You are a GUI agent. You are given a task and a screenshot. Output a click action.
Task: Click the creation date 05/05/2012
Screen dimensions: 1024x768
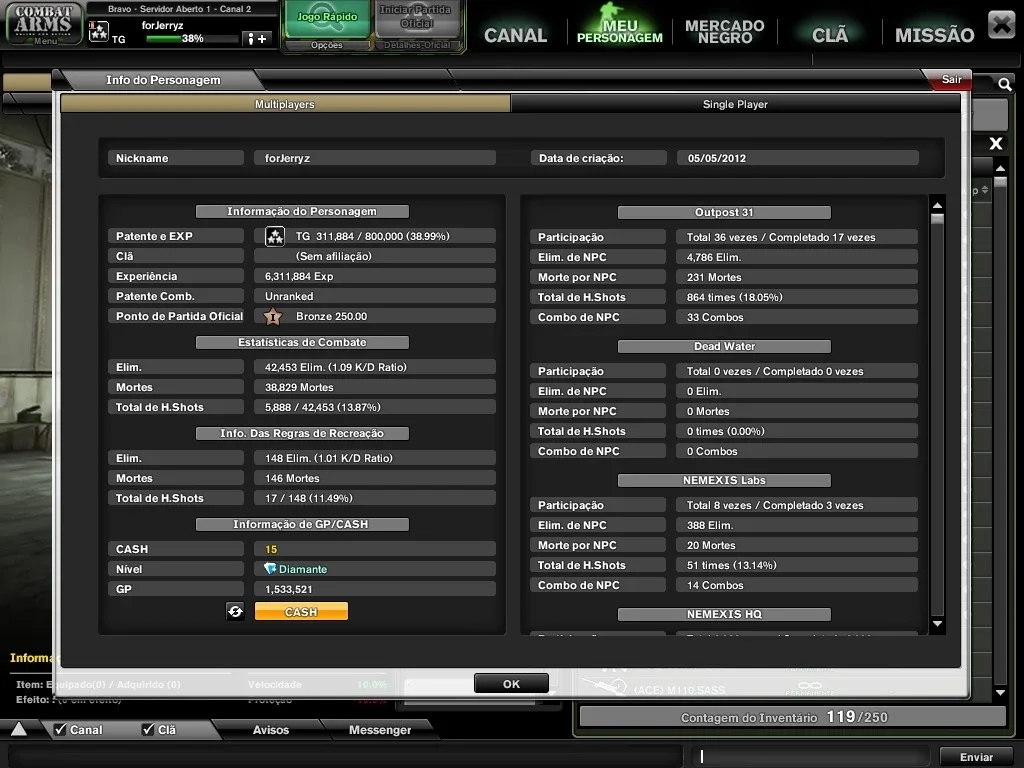pos(797,158)
